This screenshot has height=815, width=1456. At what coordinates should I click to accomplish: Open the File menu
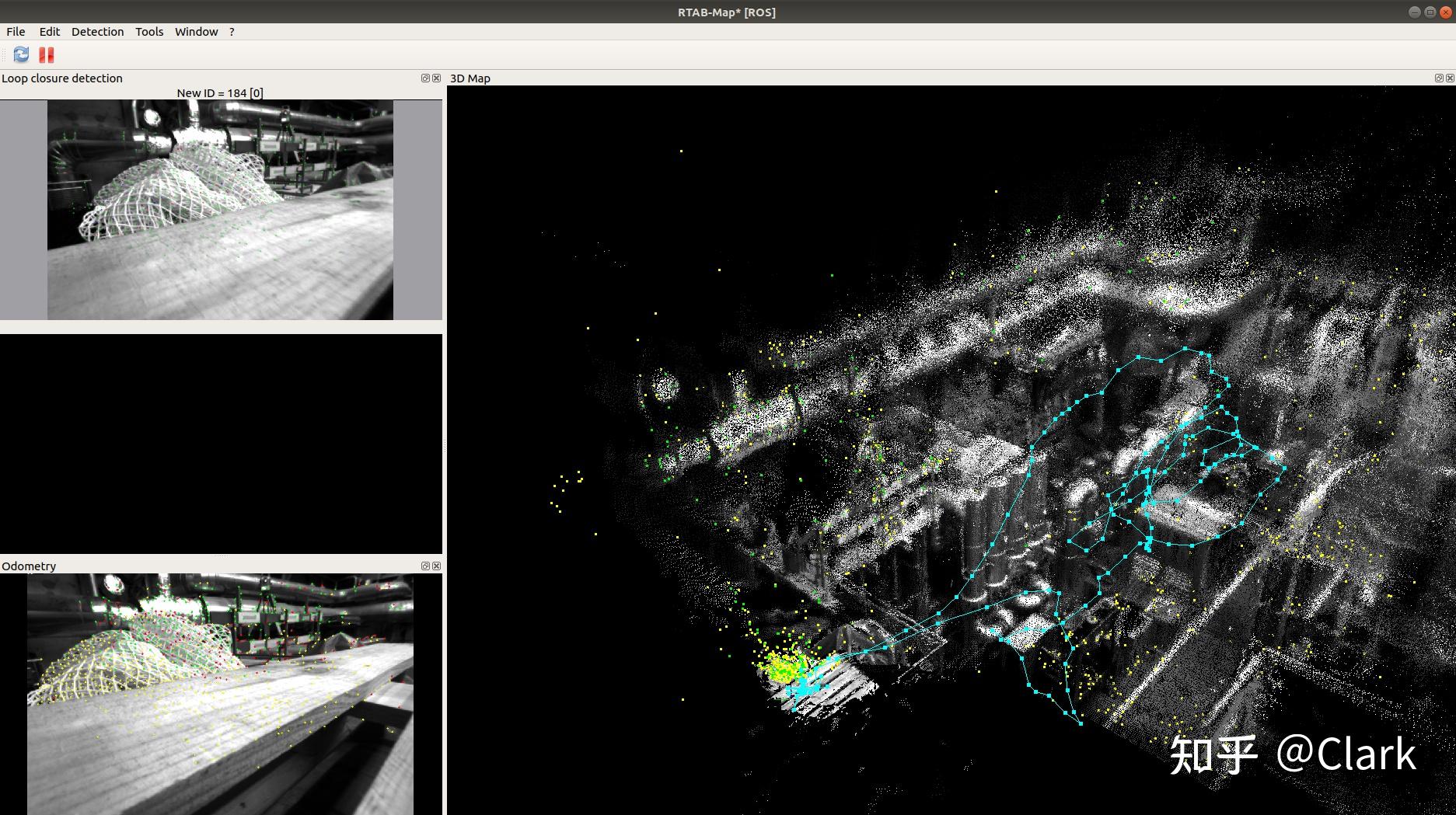(x=14, y=31)
